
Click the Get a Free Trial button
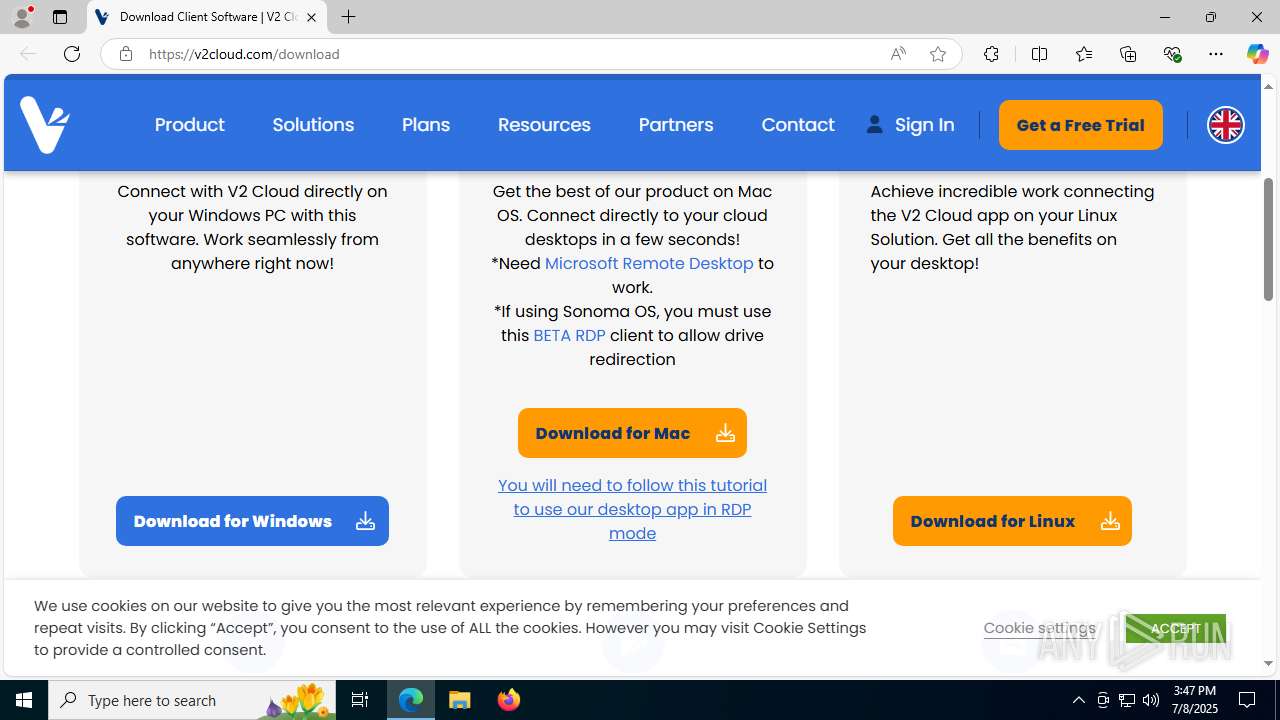point(1081,125)
